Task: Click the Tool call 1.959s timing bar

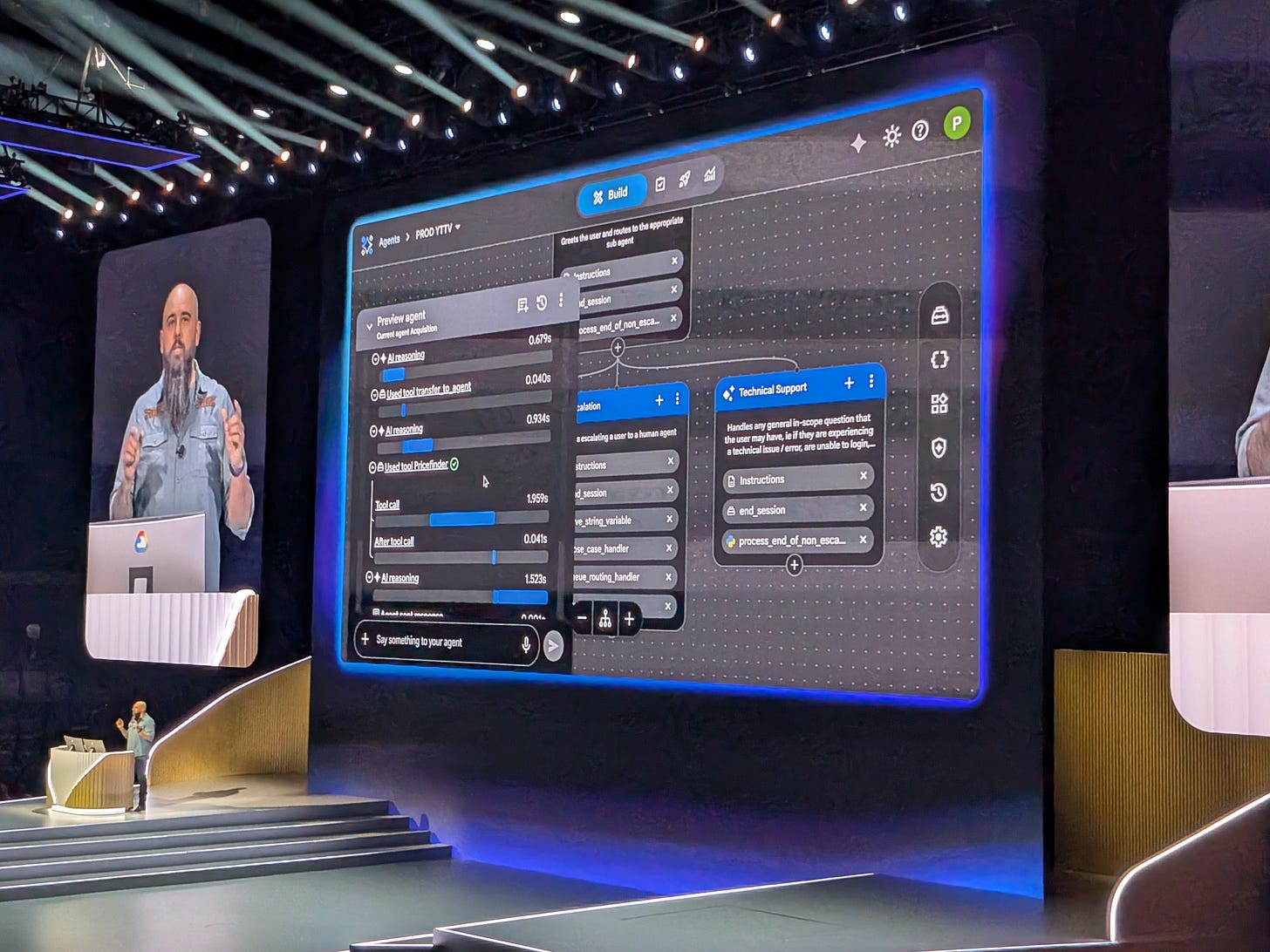Action: tap(461, 519)
